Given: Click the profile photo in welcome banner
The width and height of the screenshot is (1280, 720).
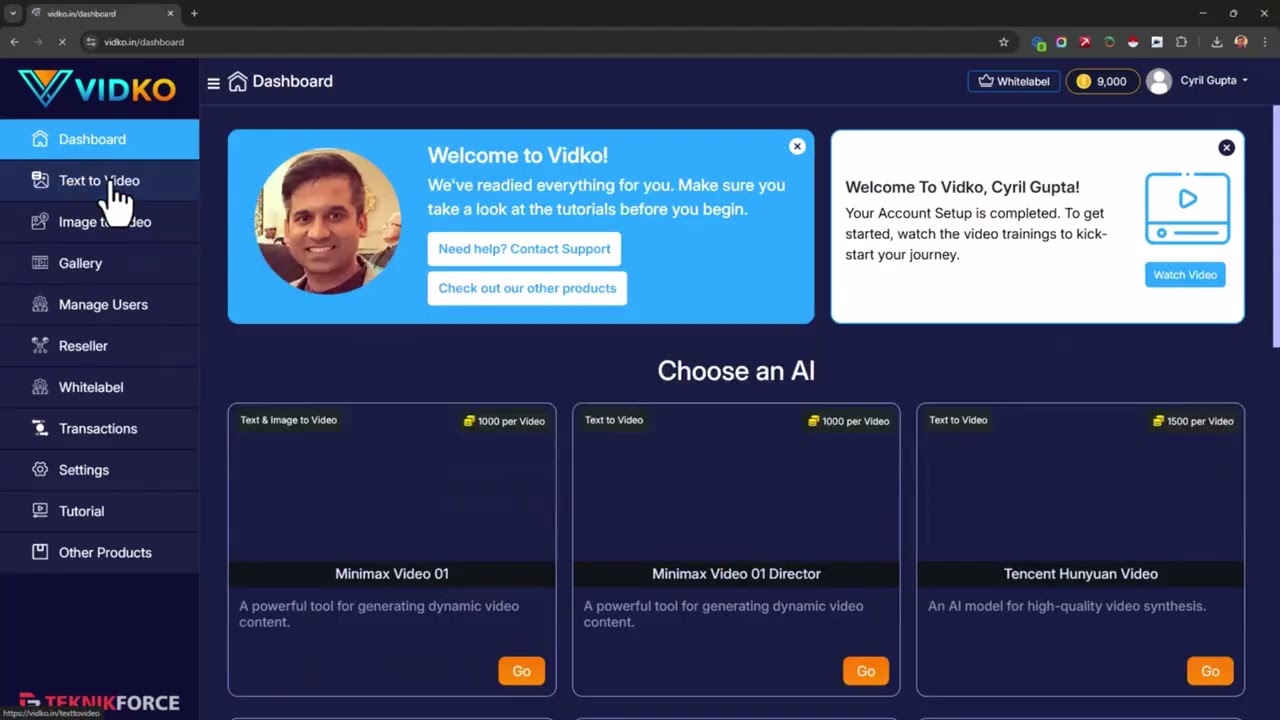Looking at the screenshot, I should pyautogui.click(x=328, y=221).
